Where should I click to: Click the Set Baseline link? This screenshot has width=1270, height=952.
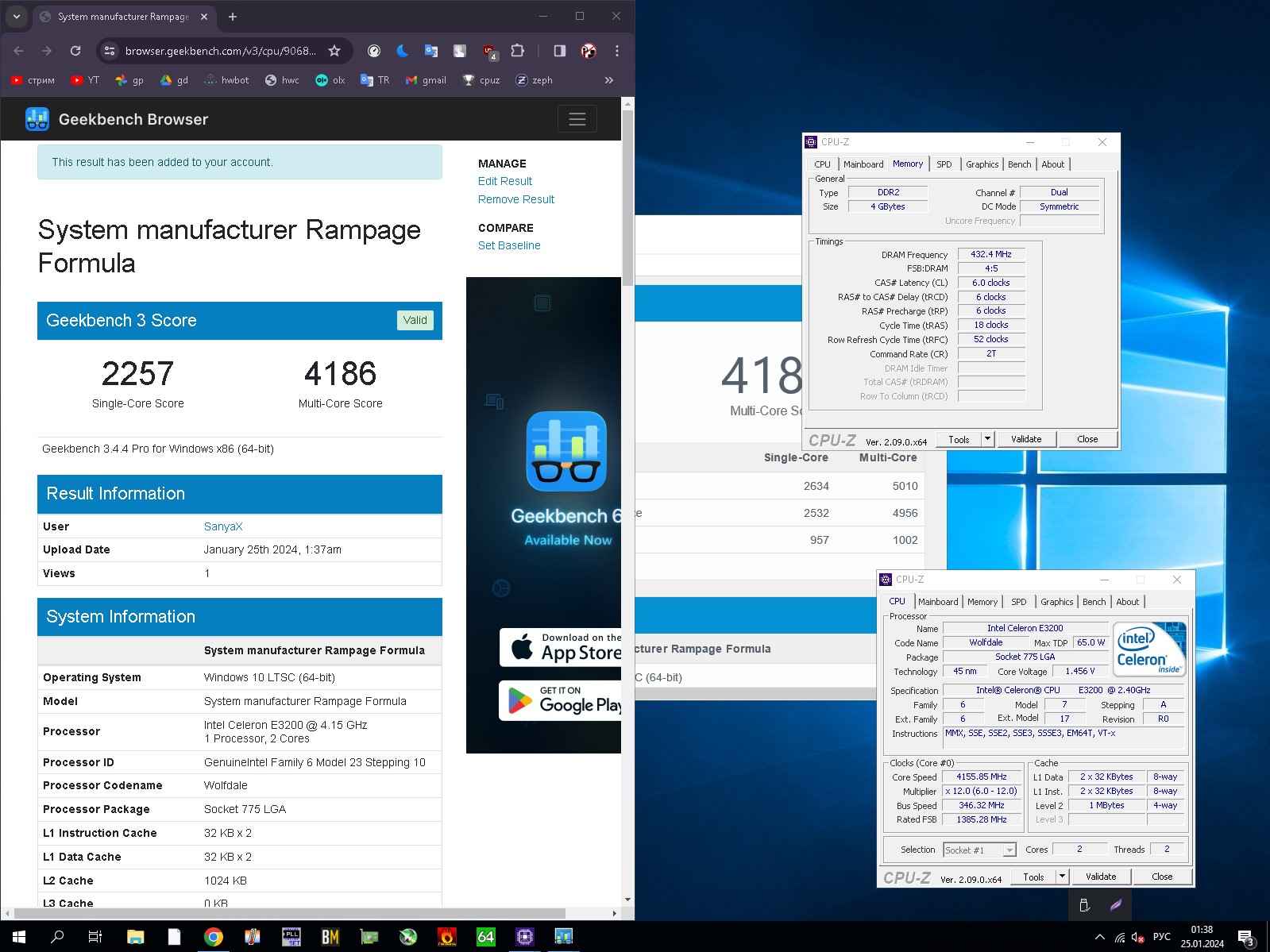509,245
